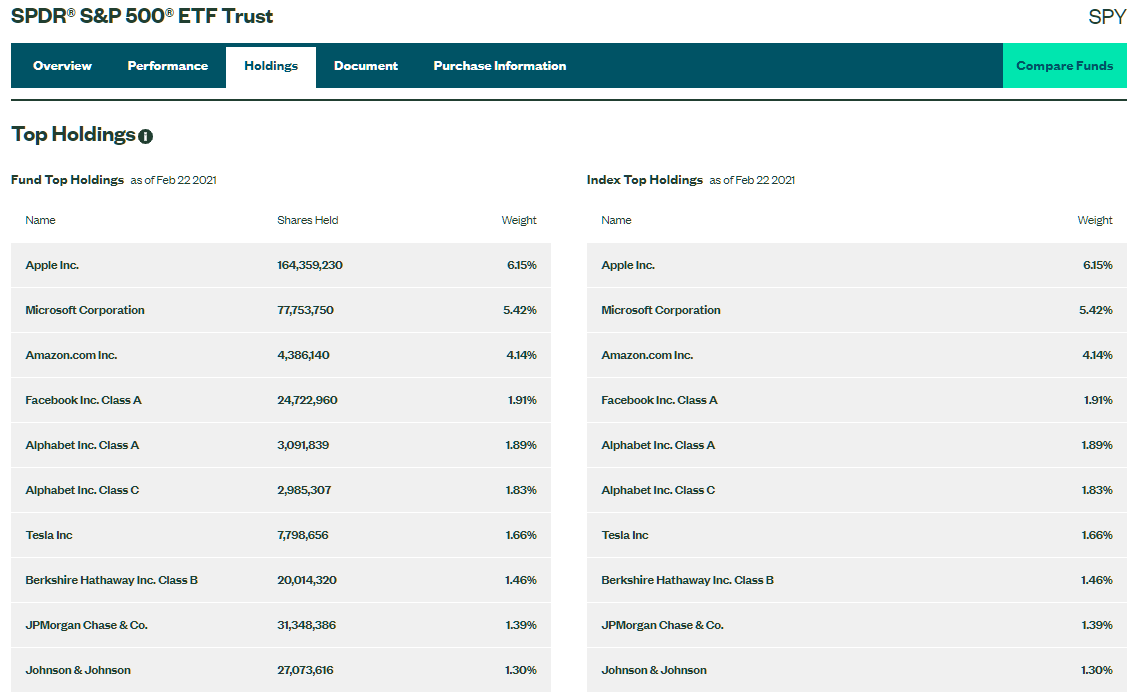Open the Overview tab
The width and height of the screenshot is (1138, 700).
tap(62, 66)
